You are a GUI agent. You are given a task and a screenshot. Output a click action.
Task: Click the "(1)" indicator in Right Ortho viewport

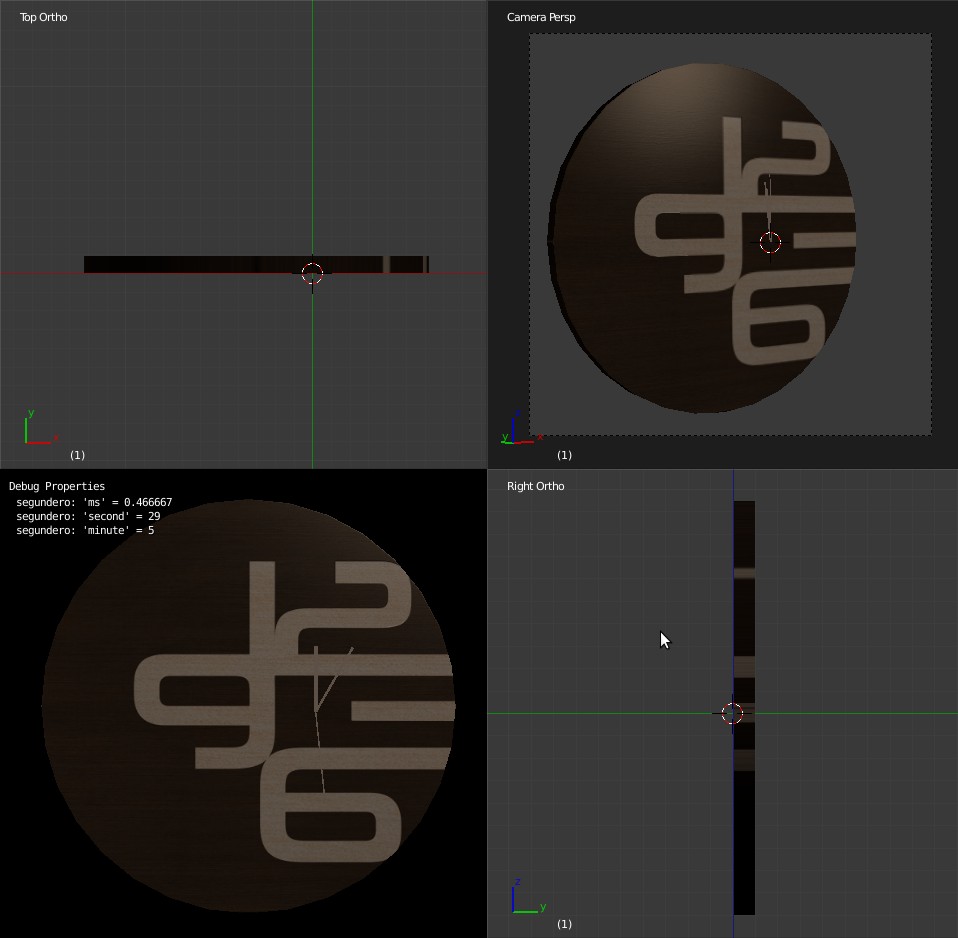(x=565, y=924)
